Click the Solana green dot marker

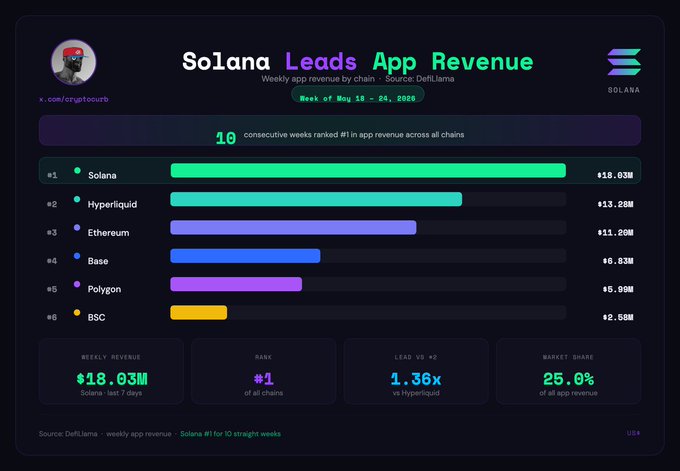point(77,170)
